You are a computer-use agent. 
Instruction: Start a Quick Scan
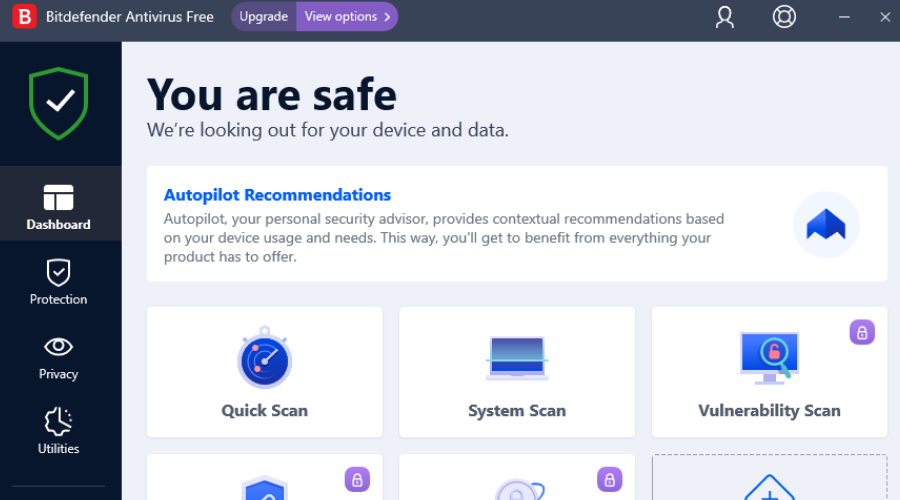(265, 372)
